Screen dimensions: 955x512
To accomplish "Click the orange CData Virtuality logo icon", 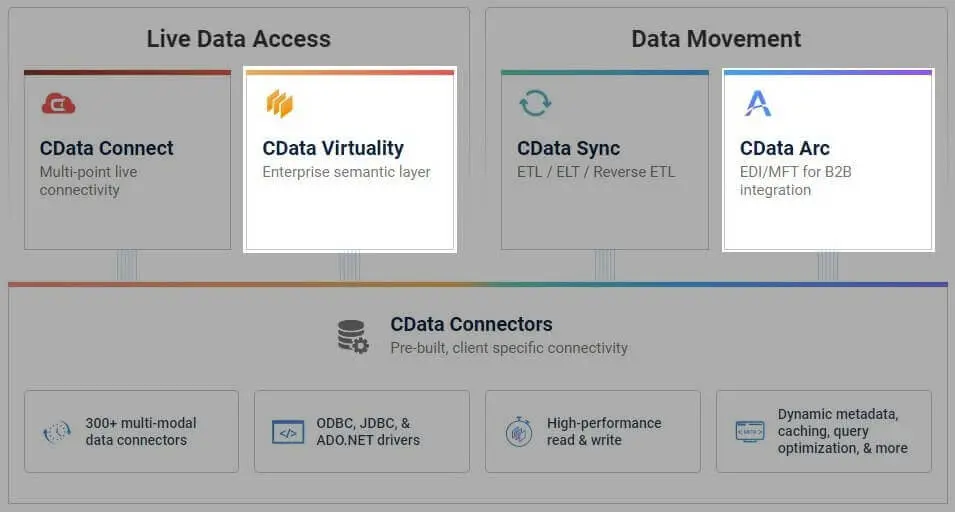I will [x=279, y=103].
